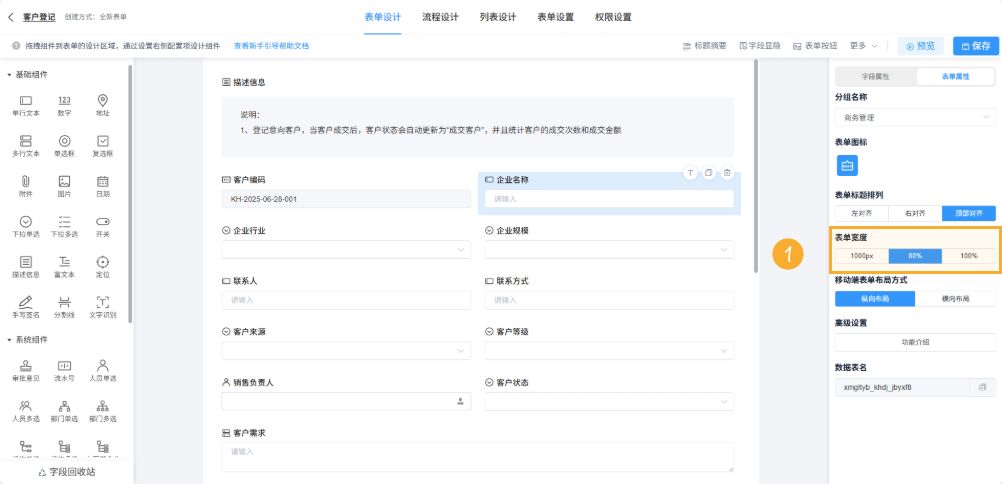Image resolution: width=1002 pixels, height=484 pixels.
Task: Select the 部门多选 component
Action: point(102,410)
